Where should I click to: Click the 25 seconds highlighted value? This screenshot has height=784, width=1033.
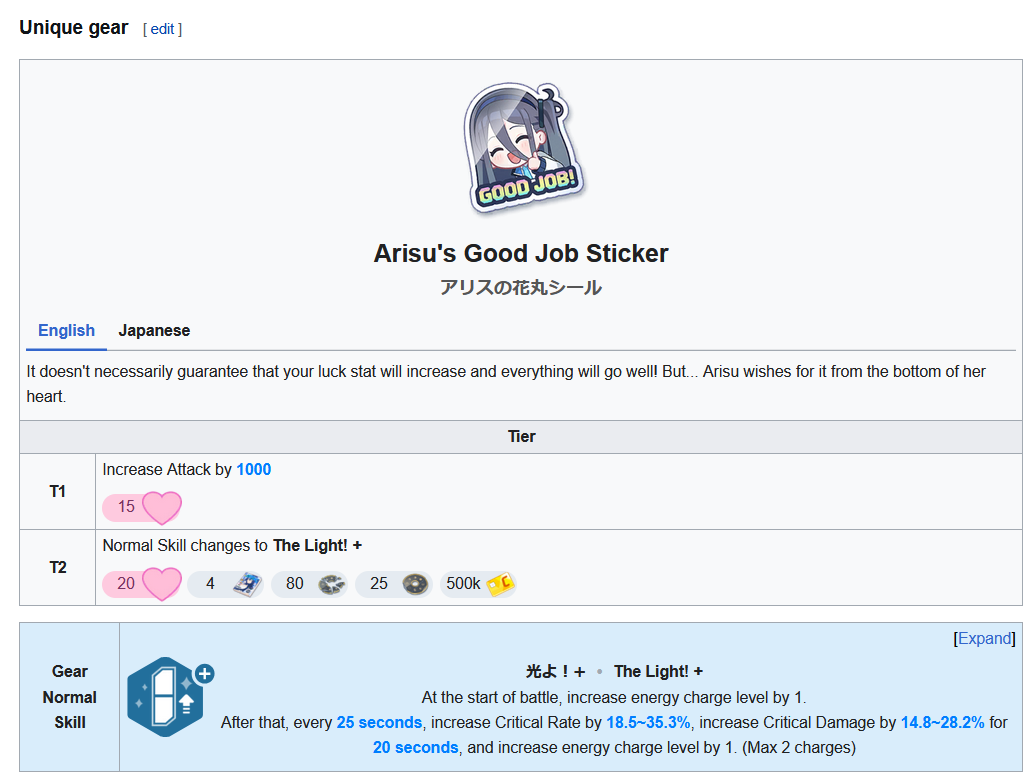(379, 723)
